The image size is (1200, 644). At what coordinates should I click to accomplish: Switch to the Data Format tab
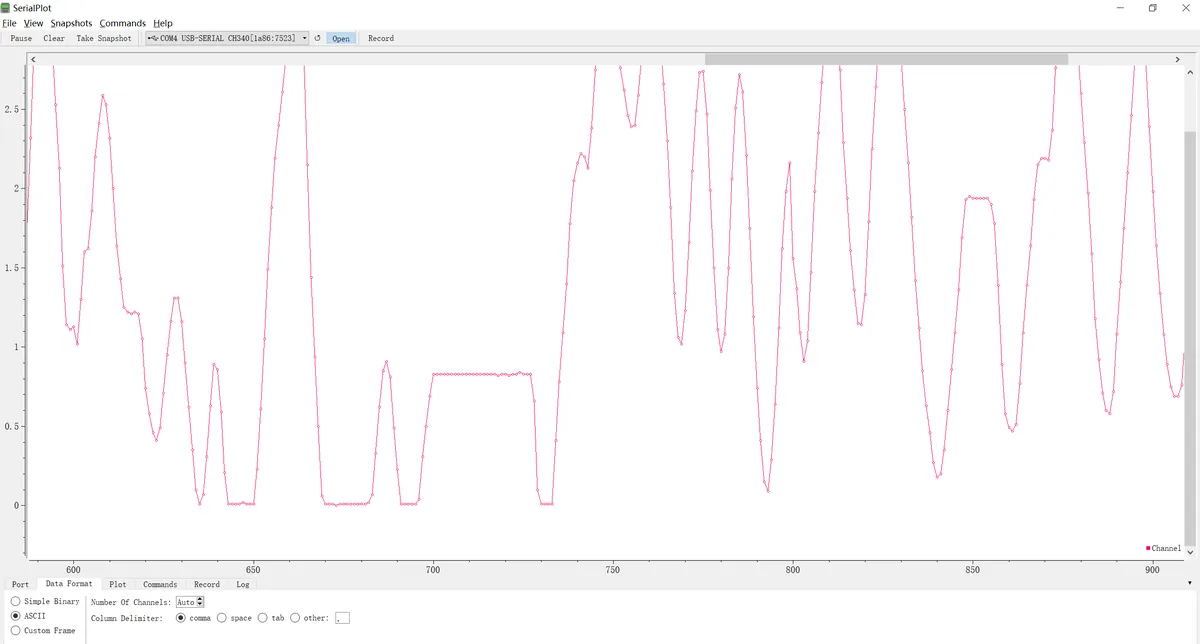coord(69,584)
